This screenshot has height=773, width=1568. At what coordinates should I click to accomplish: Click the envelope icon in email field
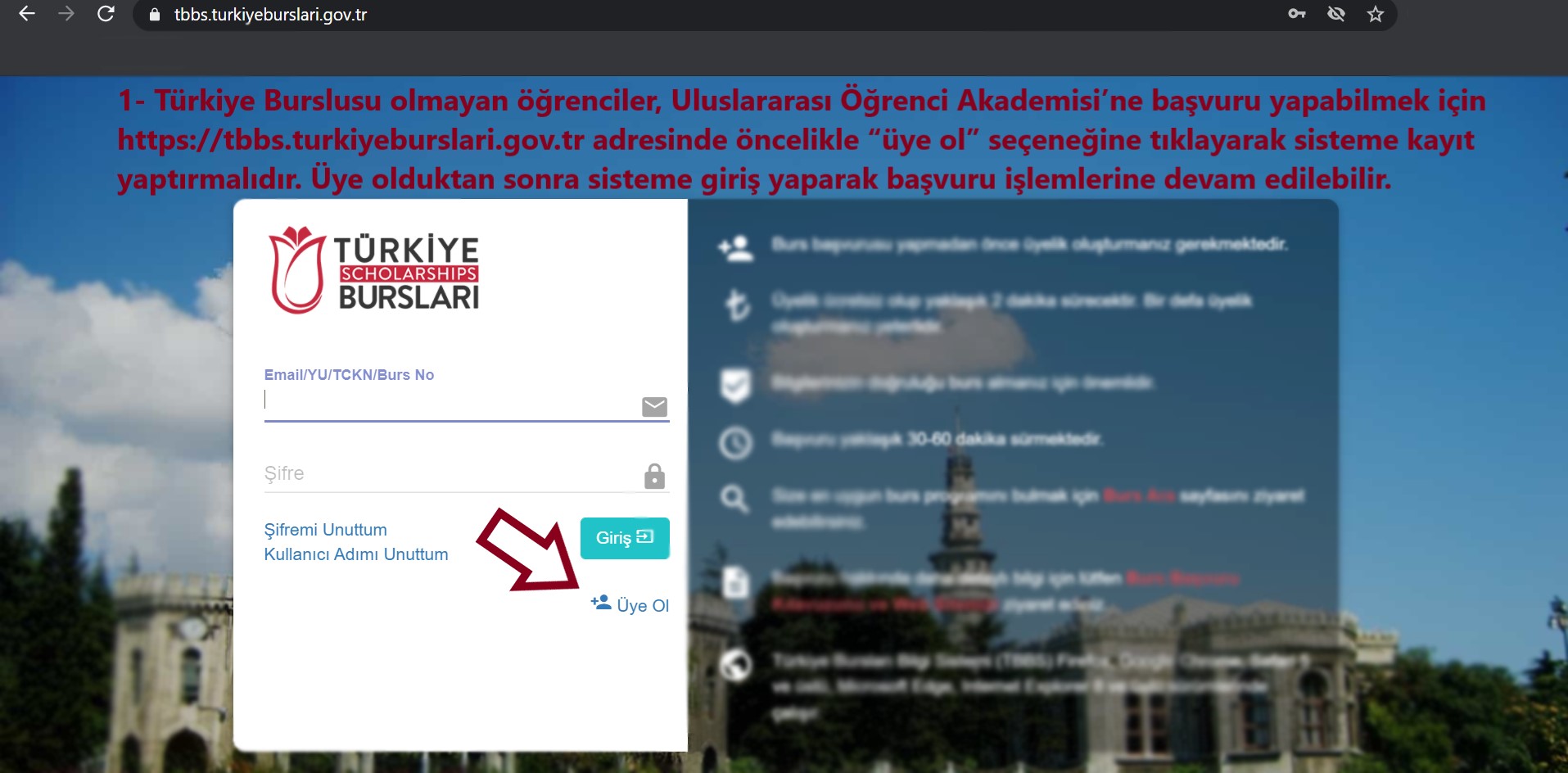coord(654,407)
